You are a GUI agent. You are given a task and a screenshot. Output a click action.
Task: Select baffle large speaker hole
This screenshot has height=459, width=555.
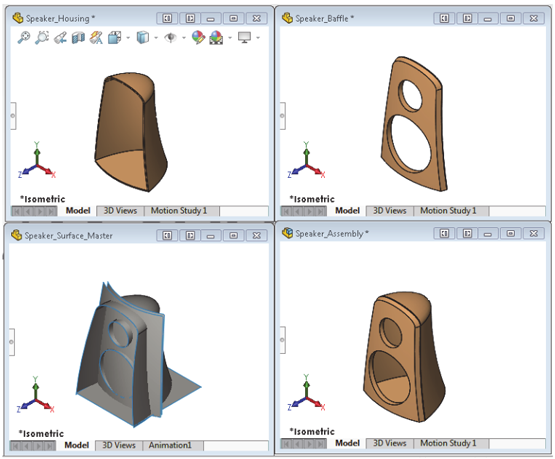click(410, 144)
